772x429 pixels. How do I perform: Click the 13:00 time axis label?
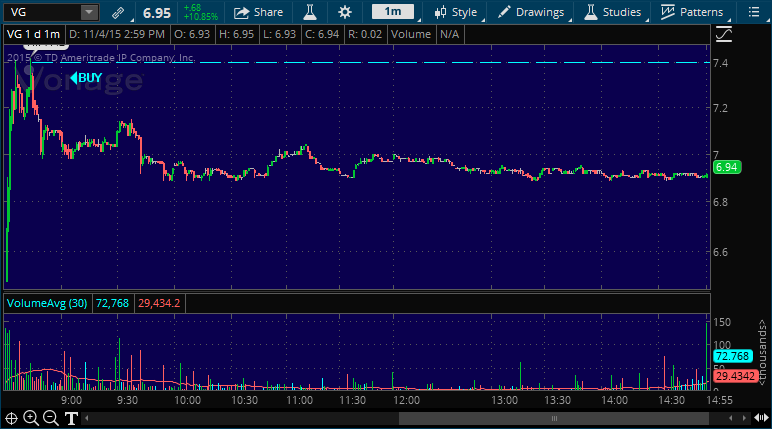point(505,400)
